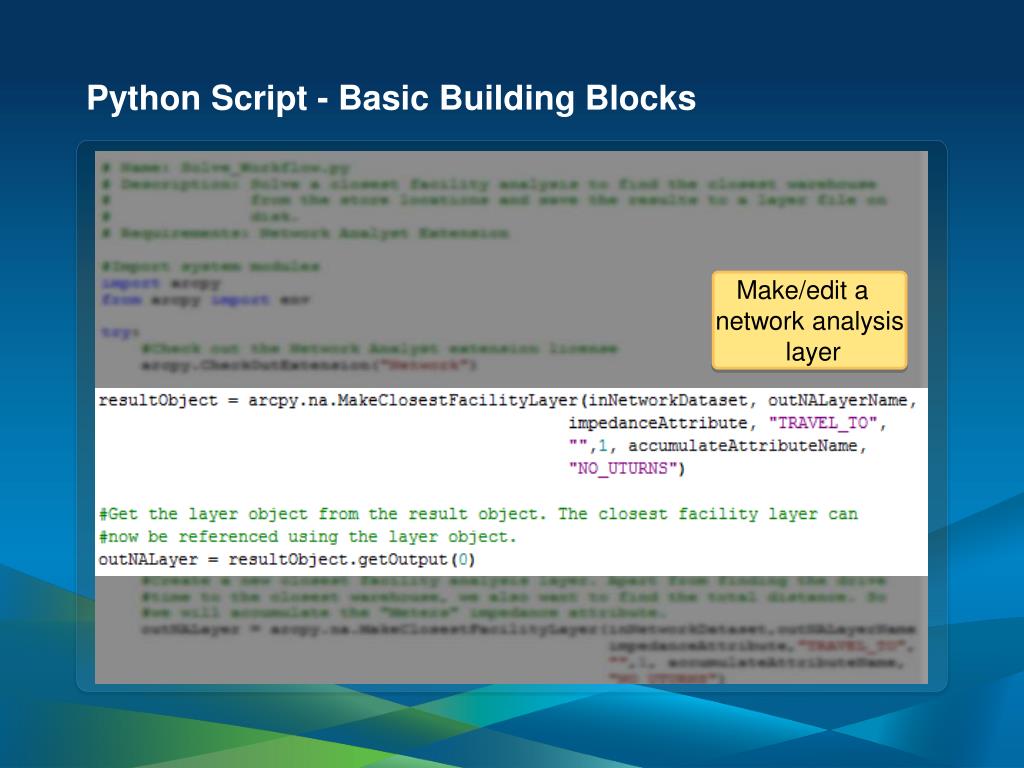Click the "NO_UTURNS" string in the code
The width and height of the screenshot is (1024, 768).
622,468
